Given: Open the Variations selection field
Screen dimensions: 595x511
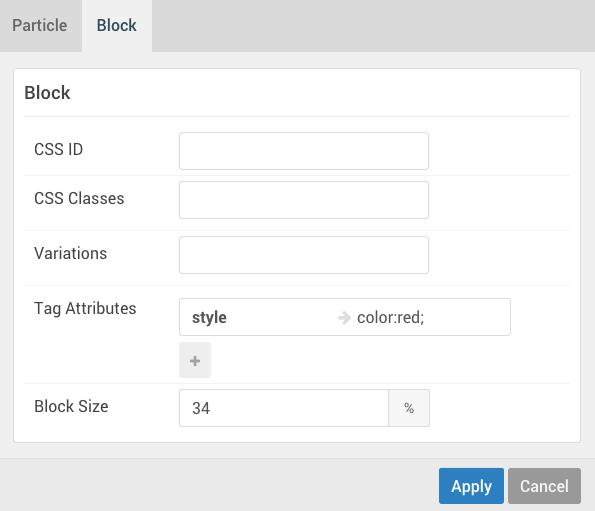Looking at the screenshot, I should [304, 255].
